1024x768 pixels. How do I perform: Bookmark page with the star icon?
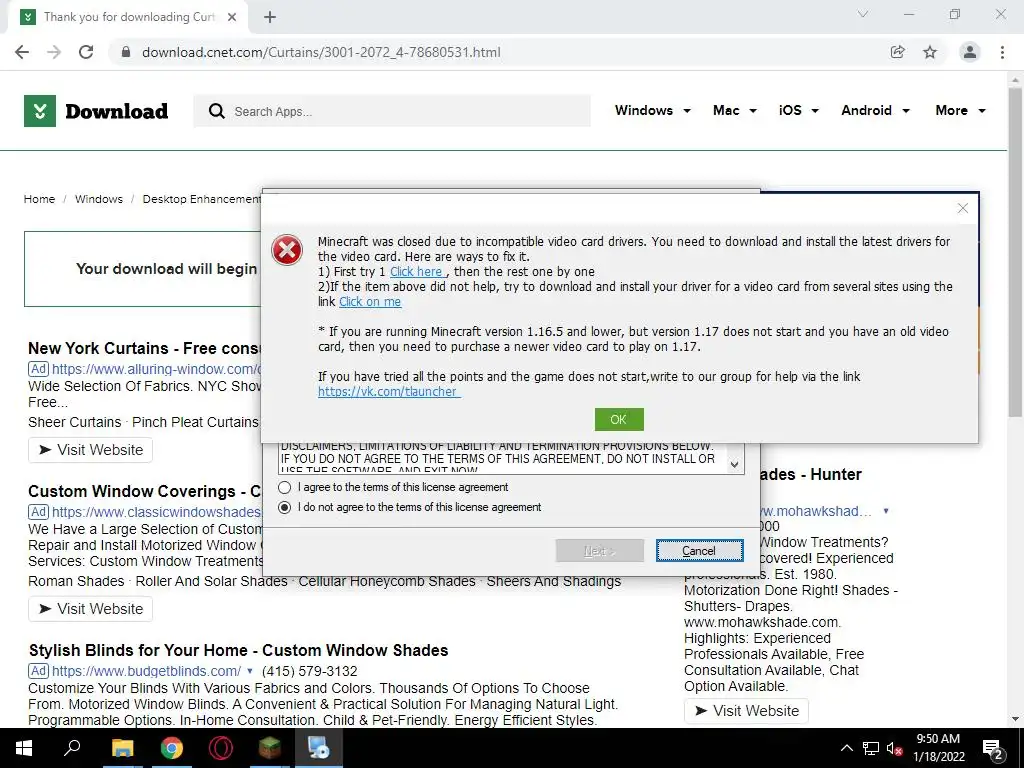[930, 52]
